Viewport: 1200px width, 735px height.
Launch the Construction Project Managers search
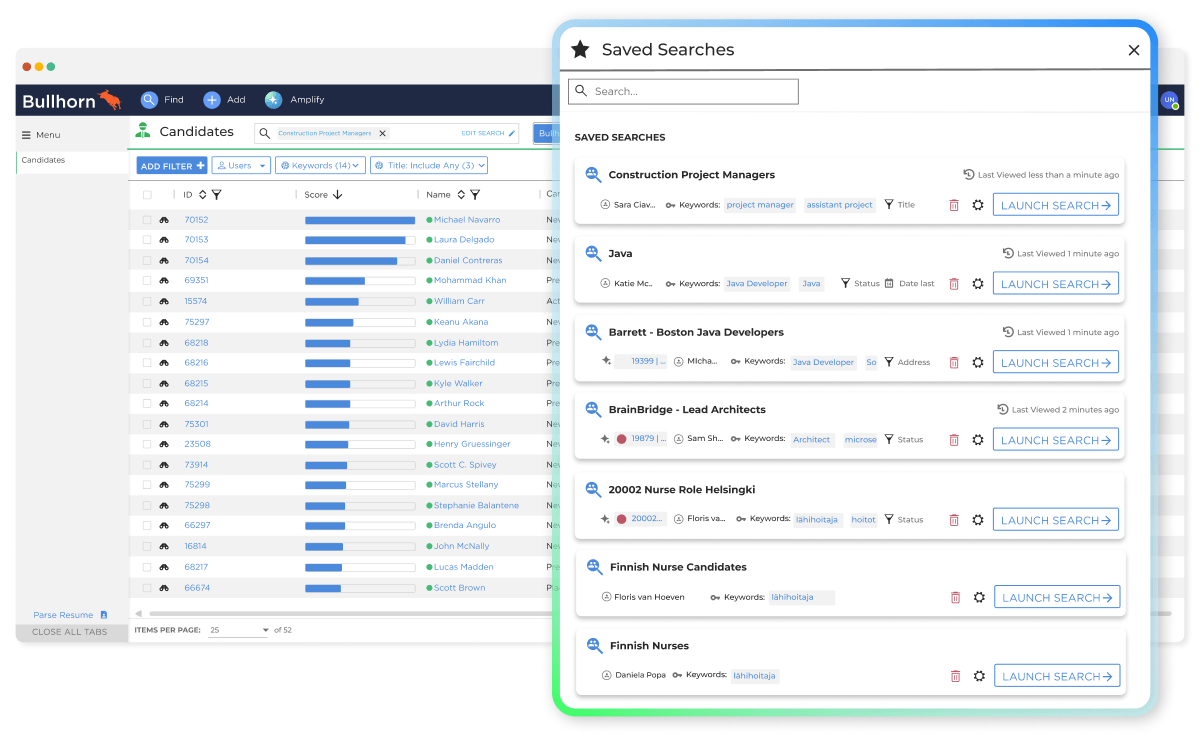point(1056,205)
